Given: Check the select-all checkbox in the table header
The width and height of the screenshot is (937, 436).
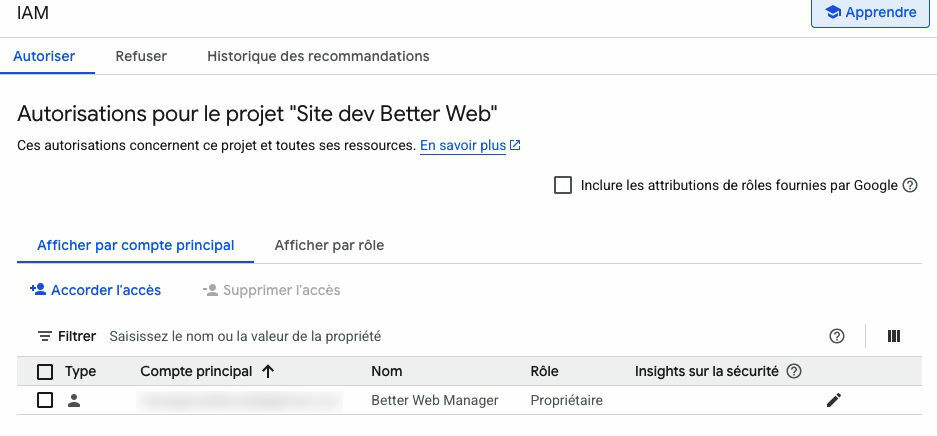Looking at the screenshot, I should pyautogui.click(x=45, y=372).
